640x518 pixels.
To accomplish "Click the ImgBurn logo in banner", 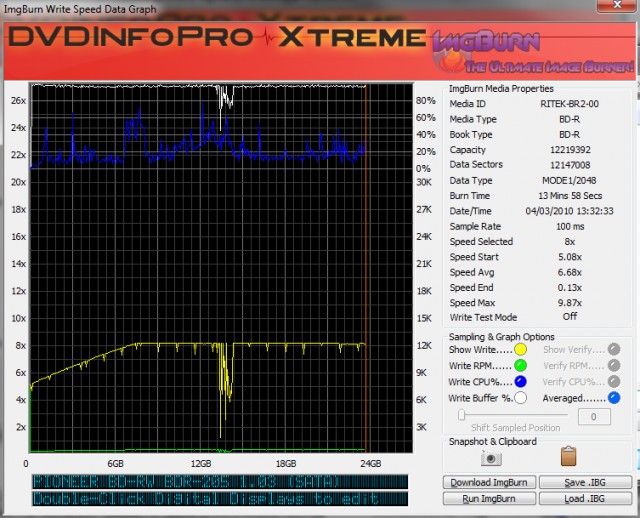I will coord(532,52).
